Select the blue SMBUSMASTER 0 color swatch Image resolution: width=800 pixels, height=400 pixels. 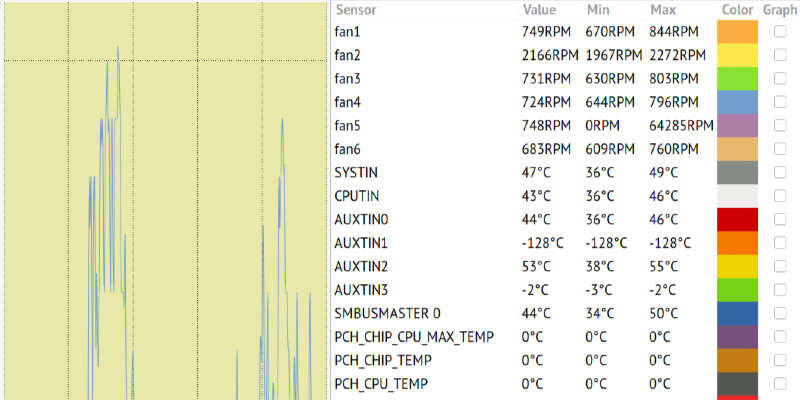[738, 313]
